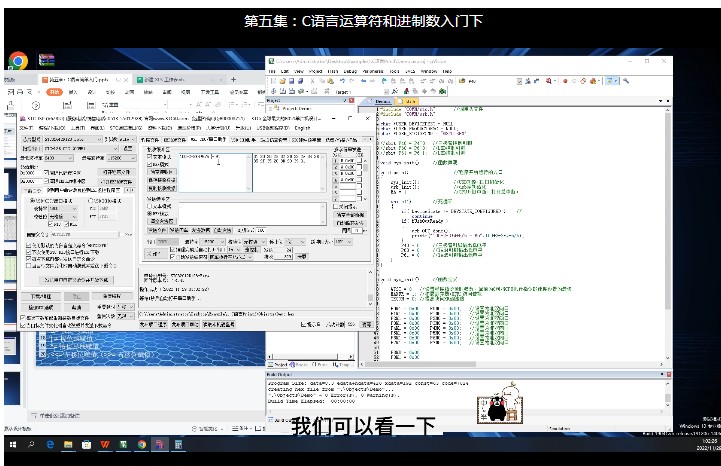The height and width of the screenshot is (466, 721).
Task: Click the Rebuild all icon in Keil
Action: pos(292,91)
